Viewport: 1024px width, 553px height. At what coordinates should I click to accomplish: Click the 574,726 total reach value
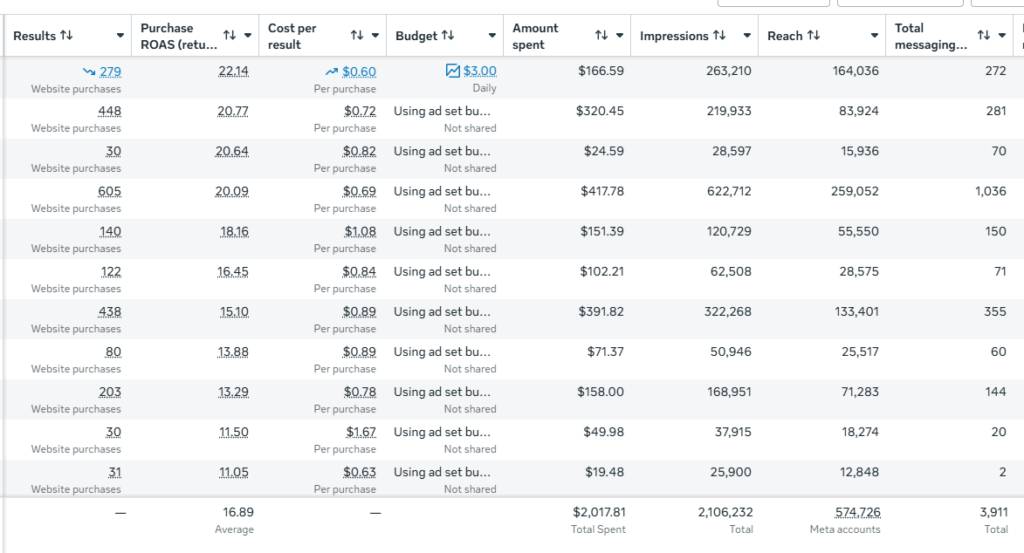click(x=857, y=513)
